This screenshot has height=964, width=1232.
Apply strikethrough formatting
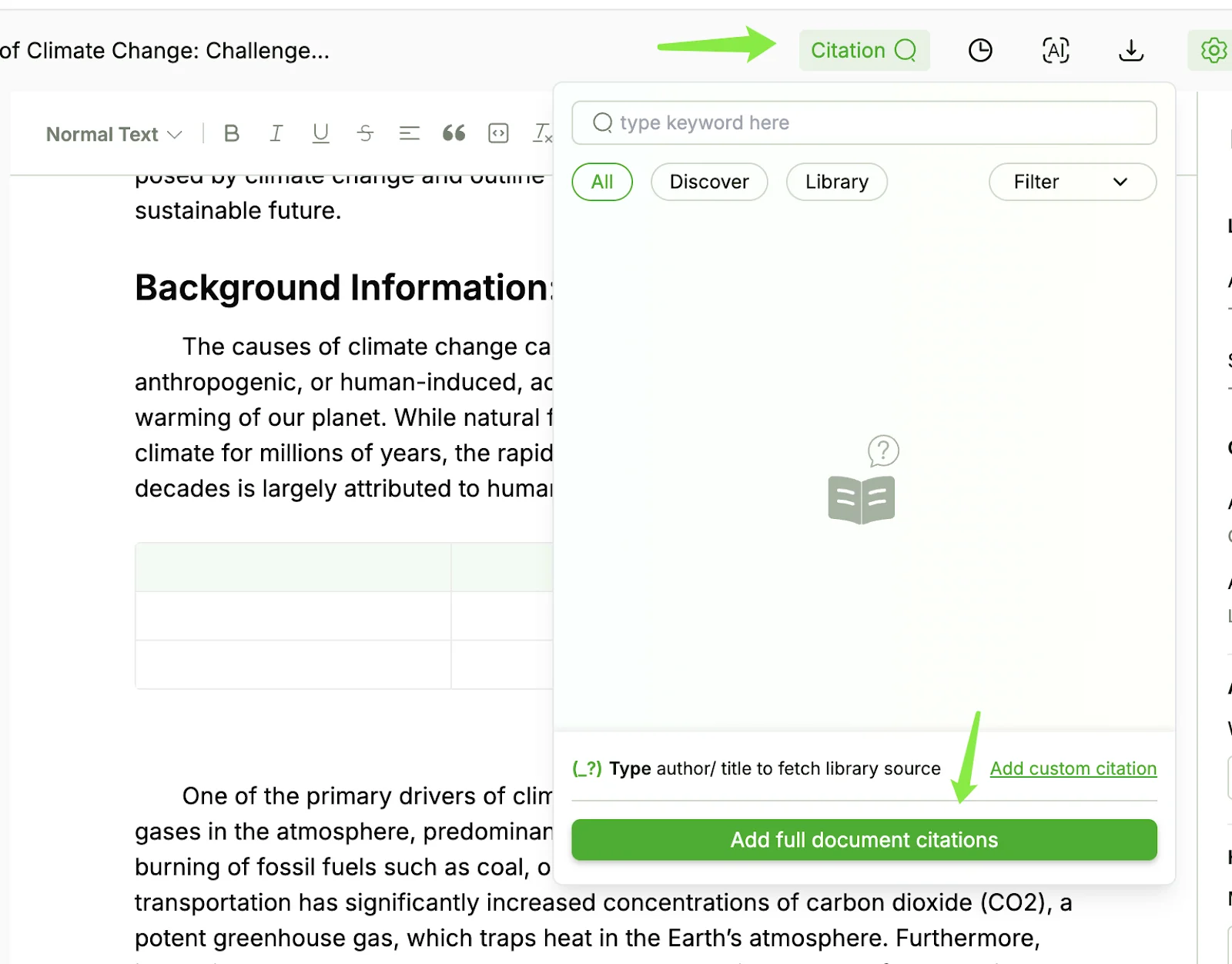point(365,134)
